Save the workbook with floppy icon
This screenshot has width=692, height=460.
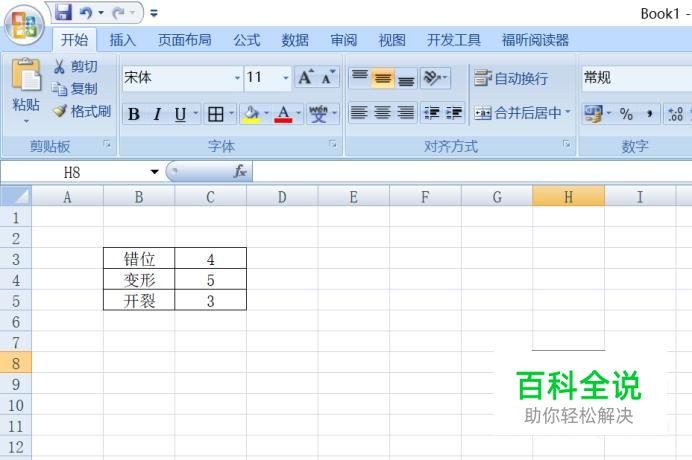tap(64, 12)
